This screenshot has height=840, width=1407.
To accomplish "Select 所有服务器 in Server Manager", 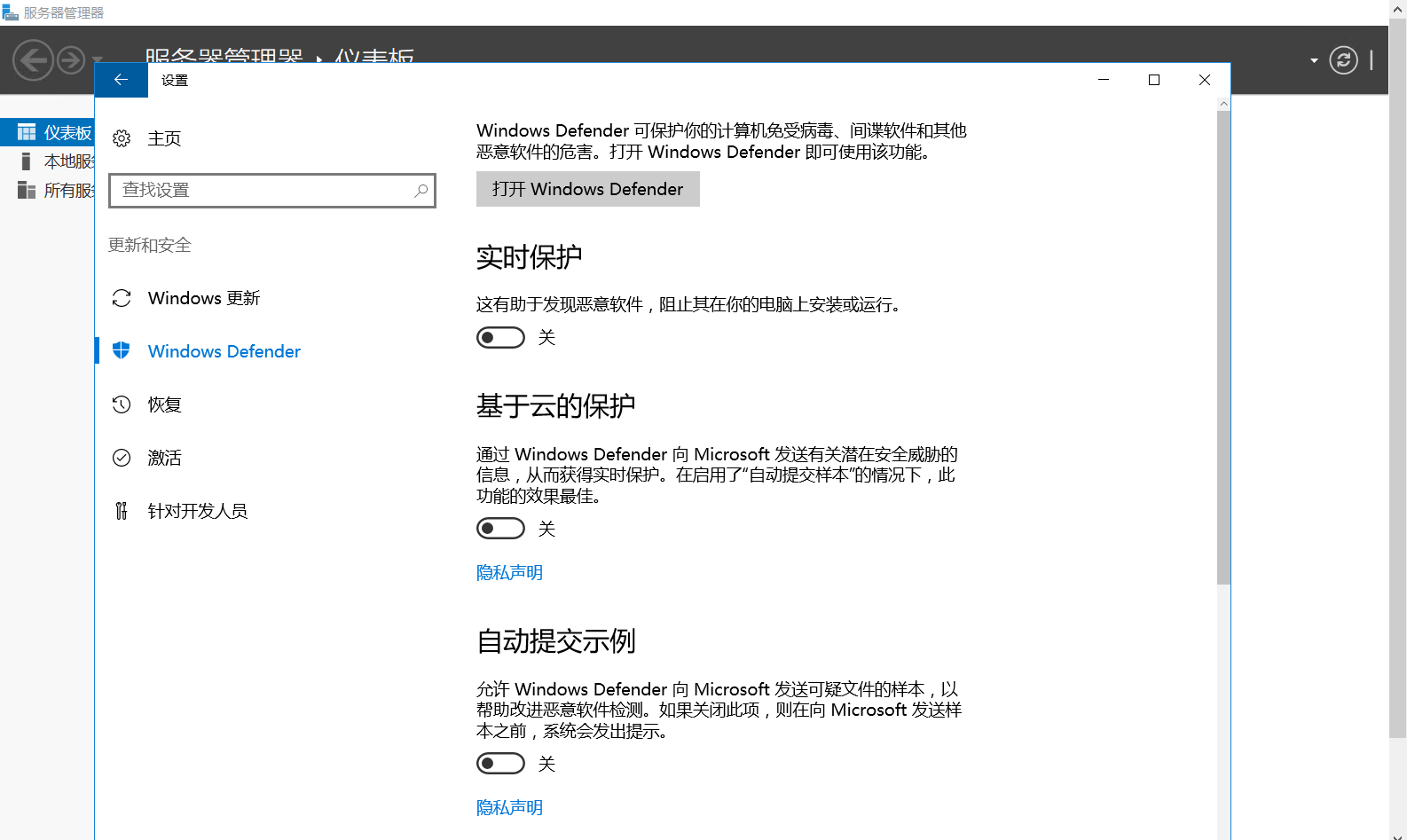I will click(x=47, y=190).
